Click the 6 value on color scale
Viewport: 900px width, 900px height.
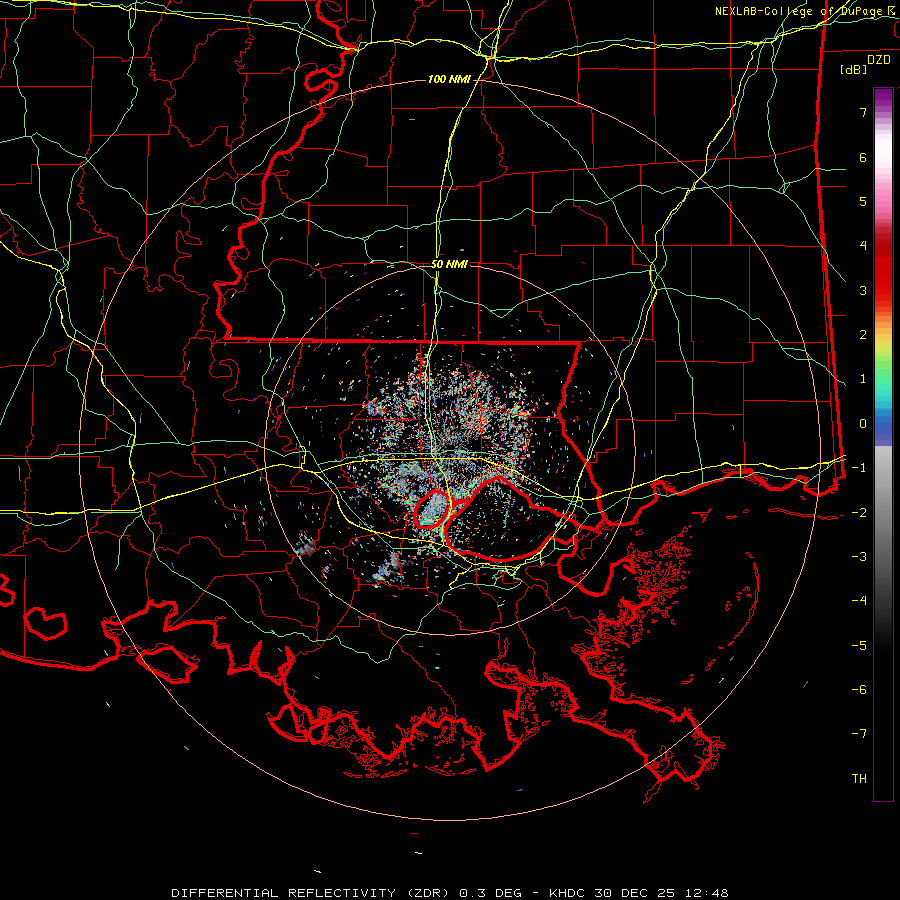coord(863,157)
